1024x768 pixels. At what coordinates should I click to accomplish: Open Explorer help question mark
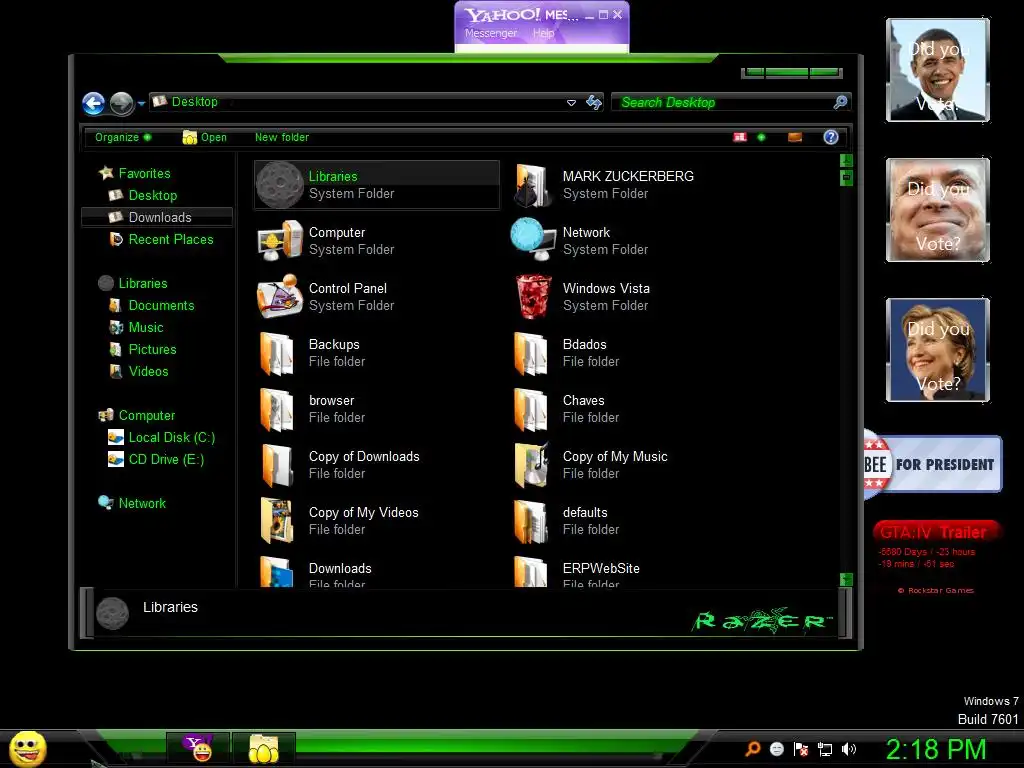pos(831,137)
